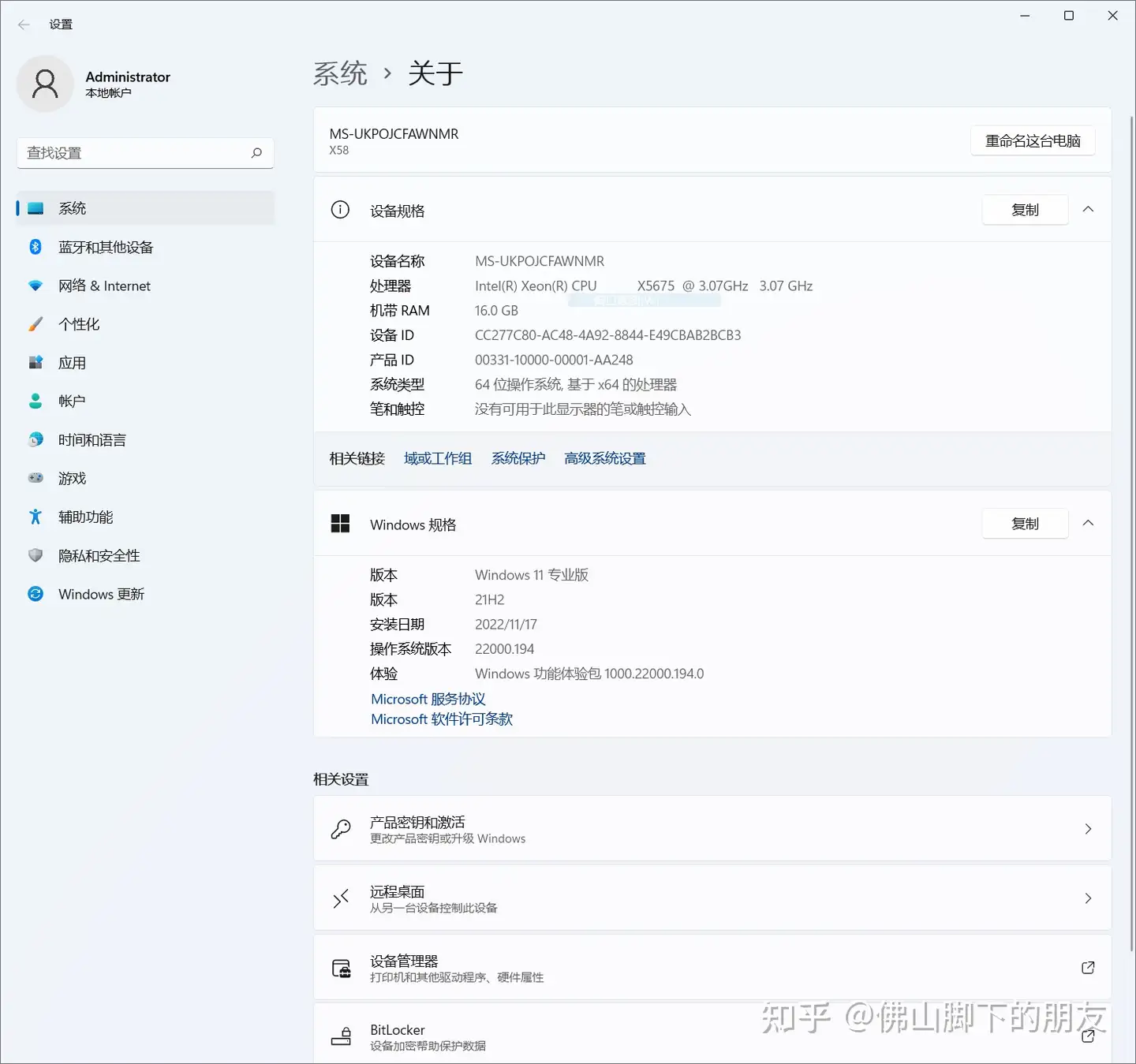Click the search magnifier icon
The height and width of the screenshot is (1064, 1136).
click(256, 153)
